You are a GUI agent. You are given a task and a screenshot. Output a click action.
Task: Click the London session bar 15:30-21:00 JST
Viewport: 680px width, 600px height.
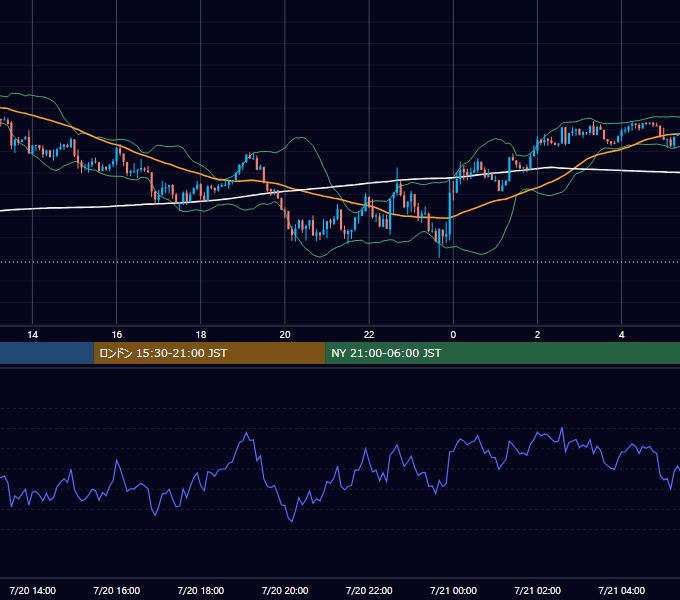[x=209, y=353]
